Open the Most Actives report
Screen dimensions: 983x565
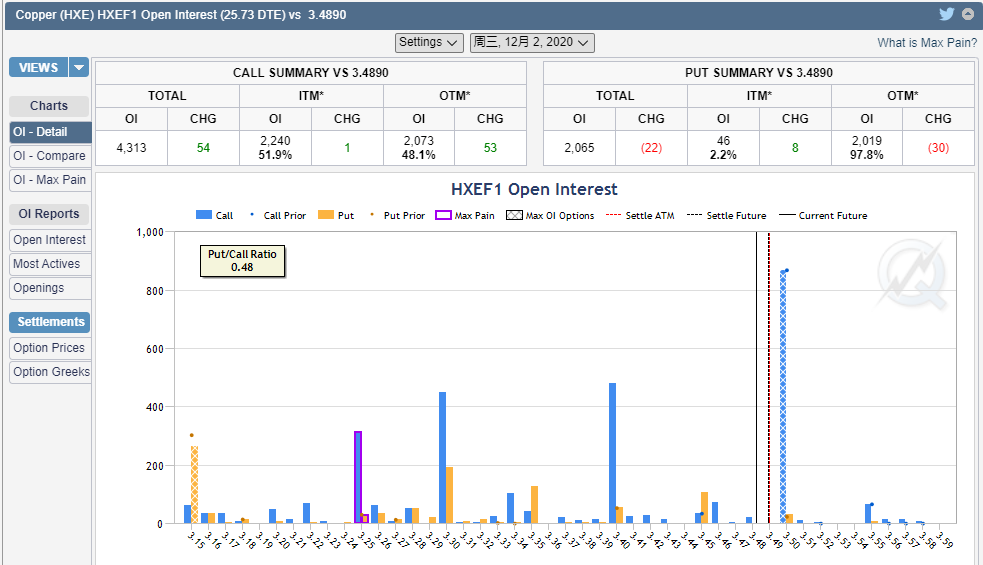[50, 264]
